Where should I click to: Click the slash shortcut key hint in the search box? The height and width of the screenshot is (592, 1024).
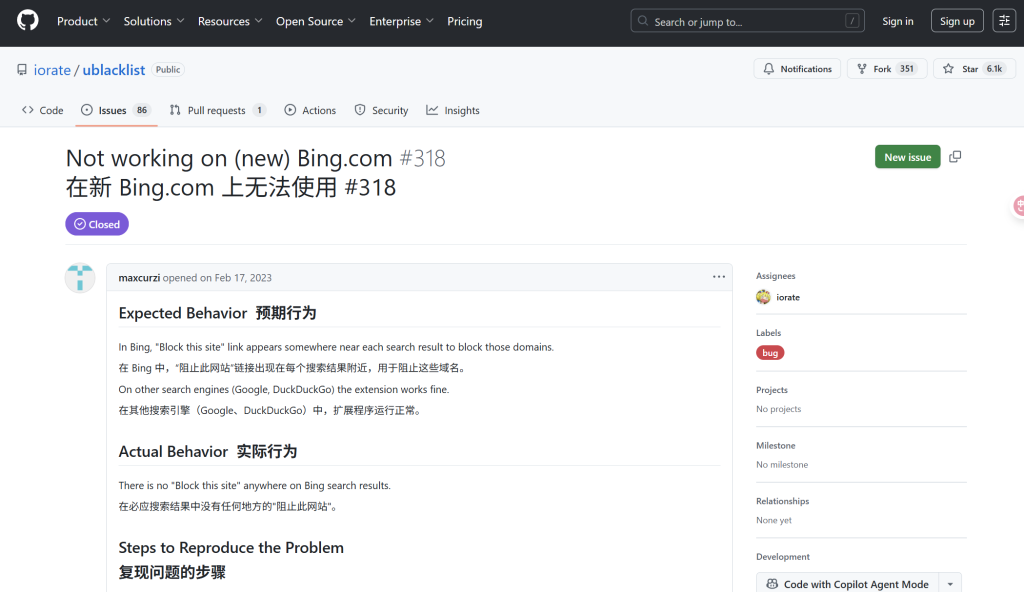tap(852, 21)
